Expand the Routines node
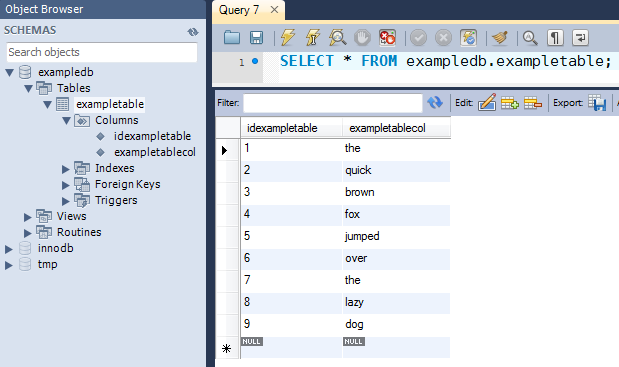619x367 pixels. click(28, 233)
